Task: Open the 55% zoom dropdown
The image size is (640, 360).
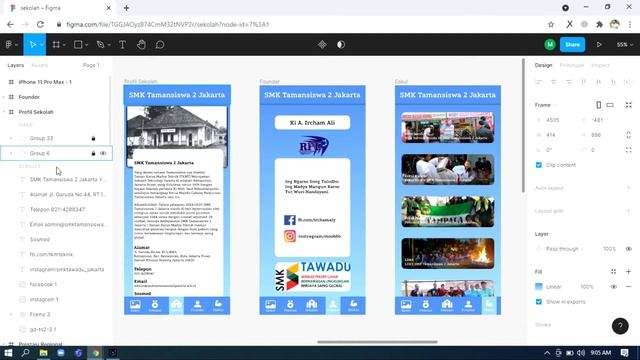Action: pos(624,44)
